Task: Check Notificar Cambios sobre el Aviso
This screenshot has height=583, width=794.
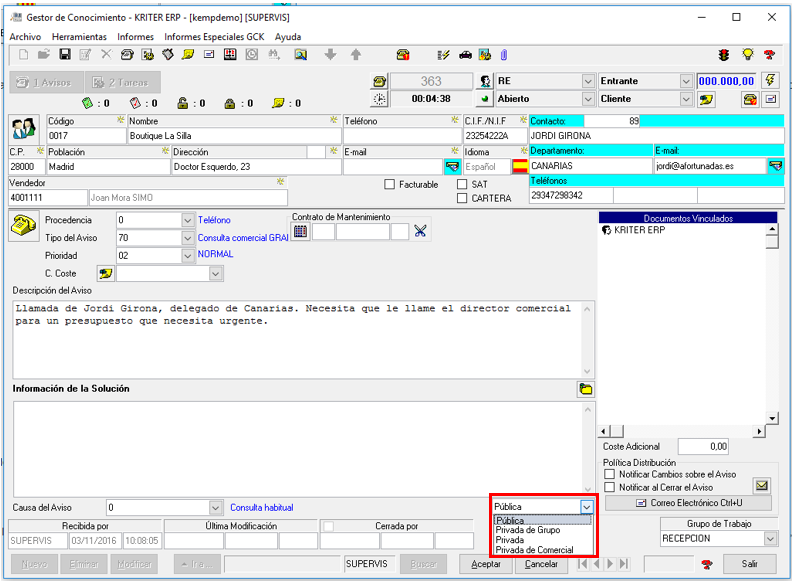Action: [610, 474]
